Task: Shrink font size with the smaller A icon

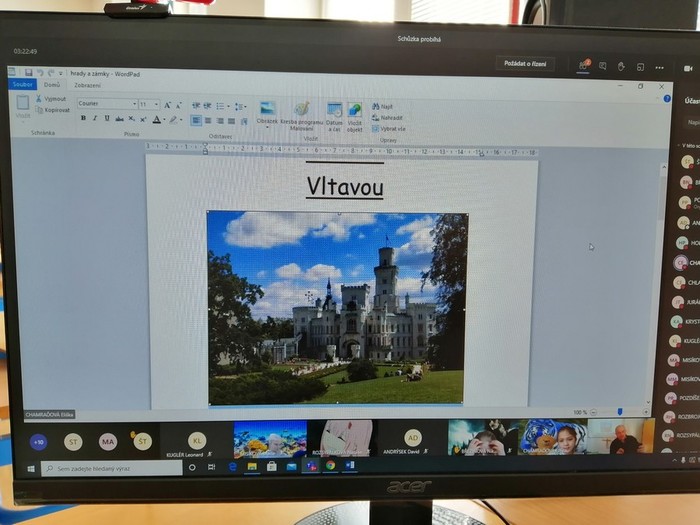Action: (179, 105)
